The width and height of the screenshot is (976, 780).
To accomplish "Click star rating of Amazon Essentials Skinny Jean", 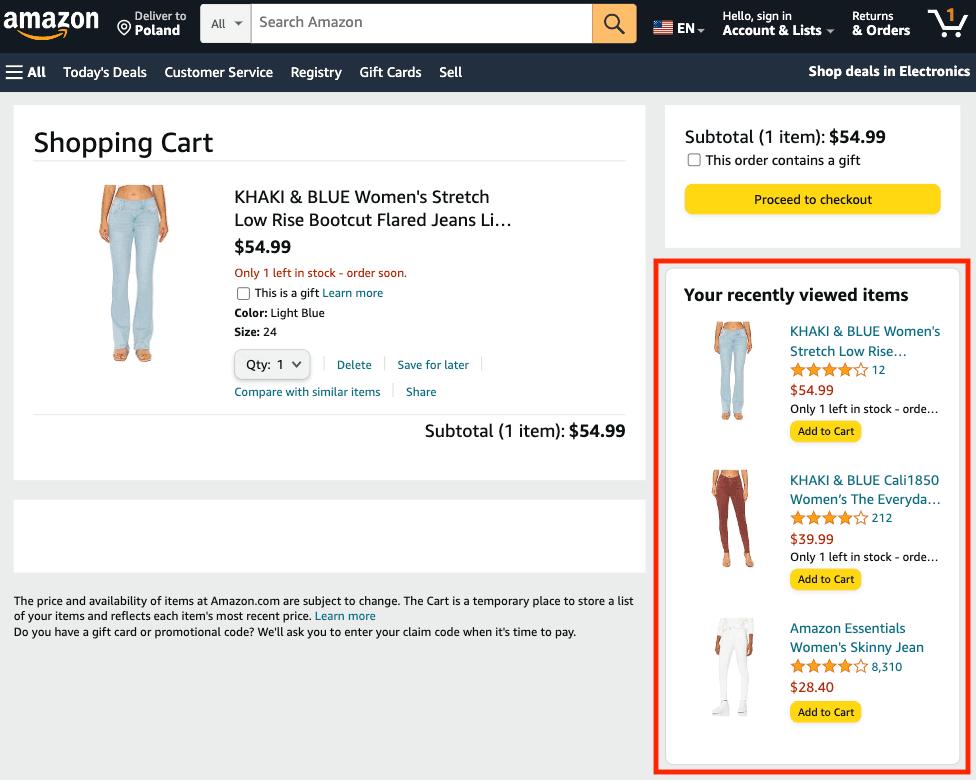I will click(x=829, y=667).
